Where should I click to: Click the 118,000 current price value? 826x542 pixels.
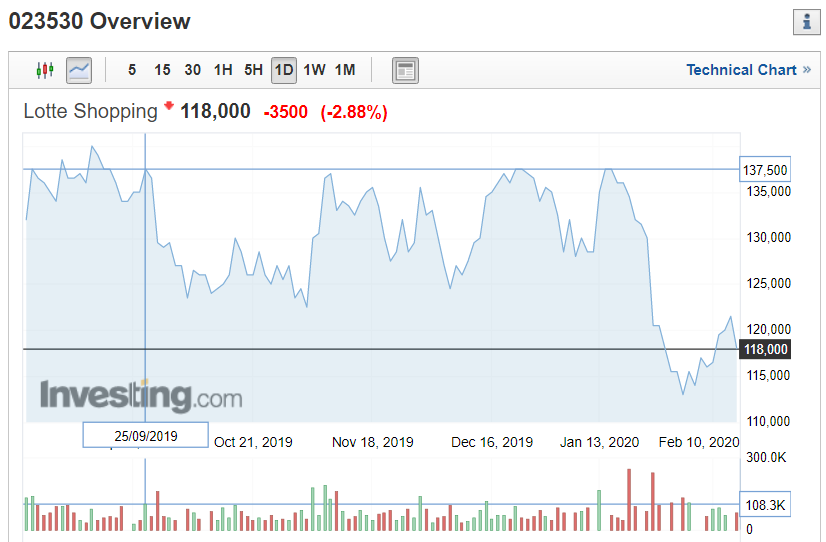[215, 112]
